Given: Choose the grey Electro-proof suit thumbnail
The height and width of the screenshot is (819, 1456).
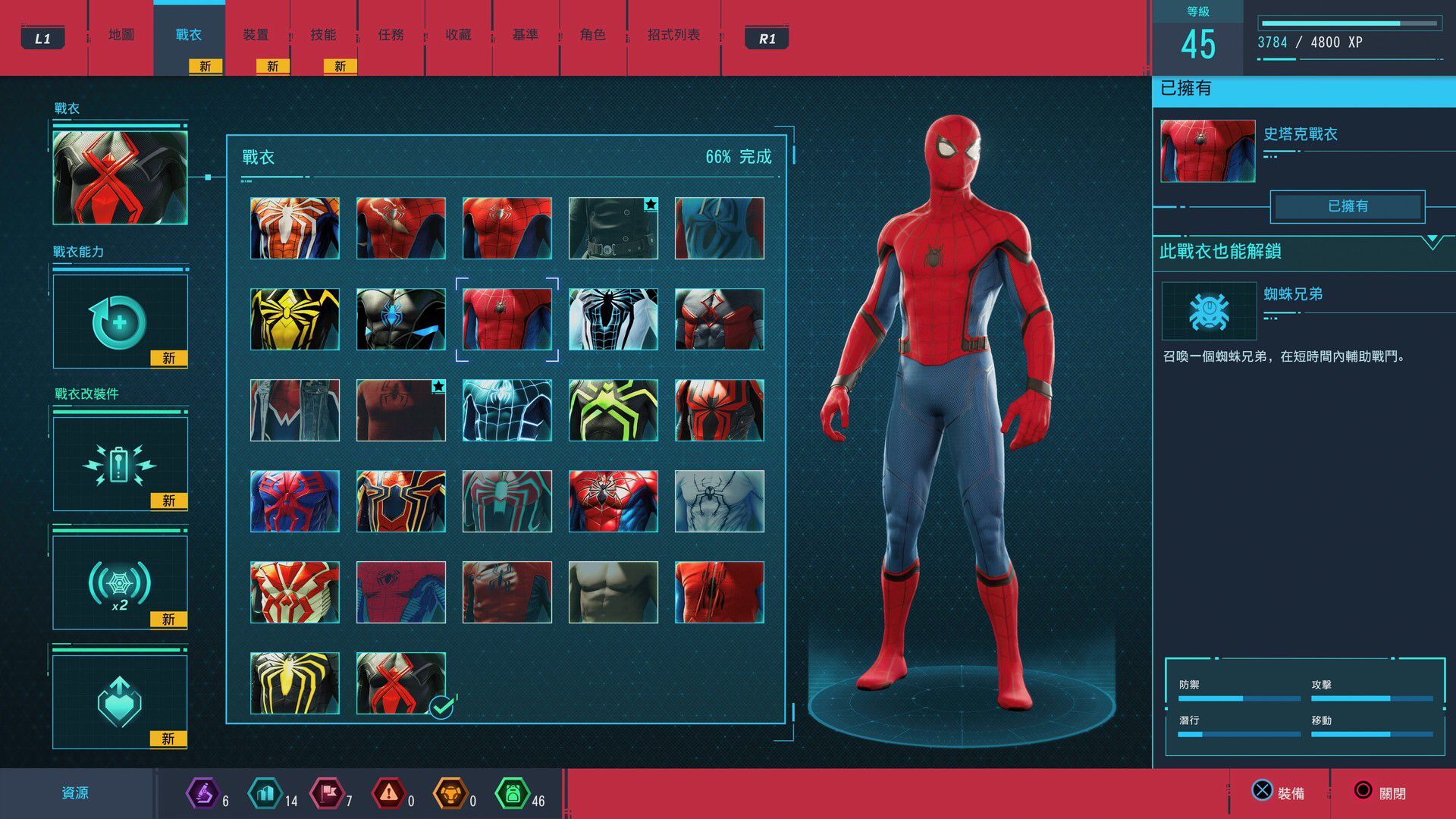Looking at the screenshot, I should pyautogui.click(x=720, y=319).
